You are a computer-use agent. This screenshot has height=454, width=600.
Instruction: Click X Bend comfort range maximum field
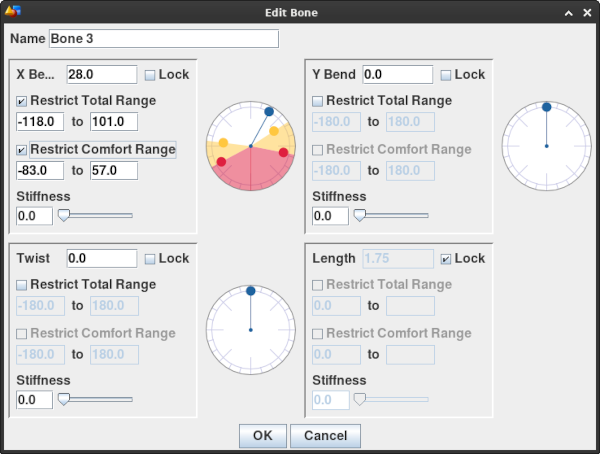(113, 171)
